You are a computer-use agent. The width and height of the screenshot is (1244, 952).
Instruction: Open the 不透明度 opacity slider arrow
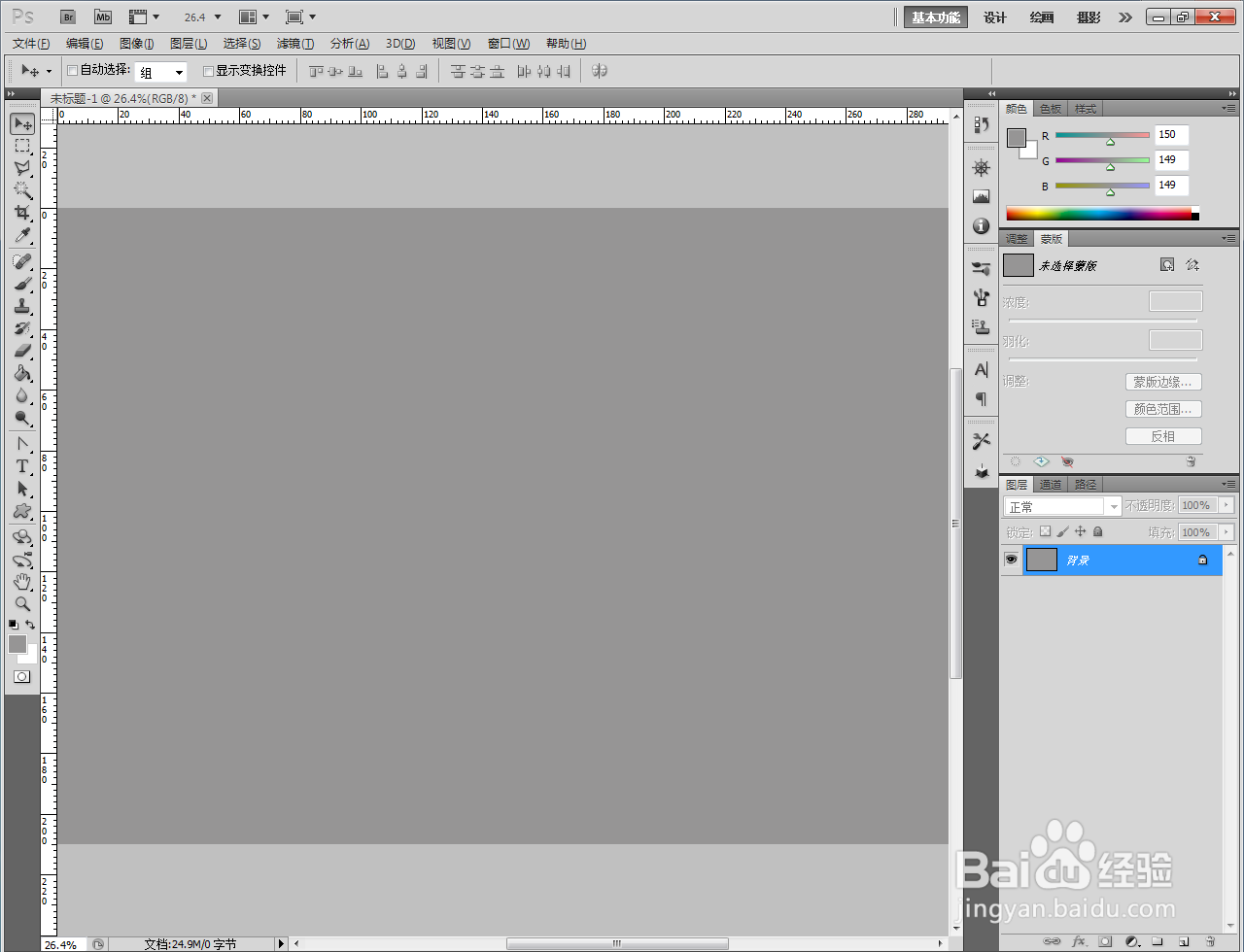point(1227,505)
